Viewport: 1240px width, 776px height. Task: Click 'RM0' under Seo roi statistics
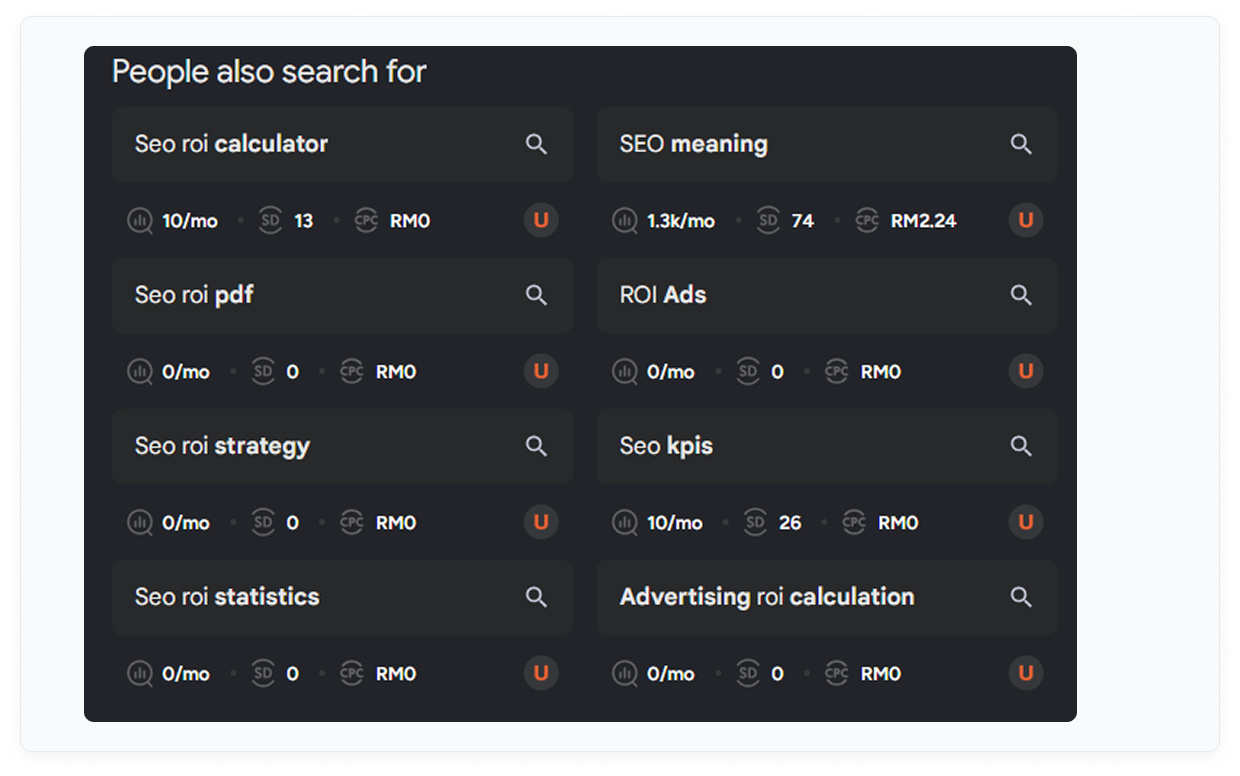(x=396, y=674)
